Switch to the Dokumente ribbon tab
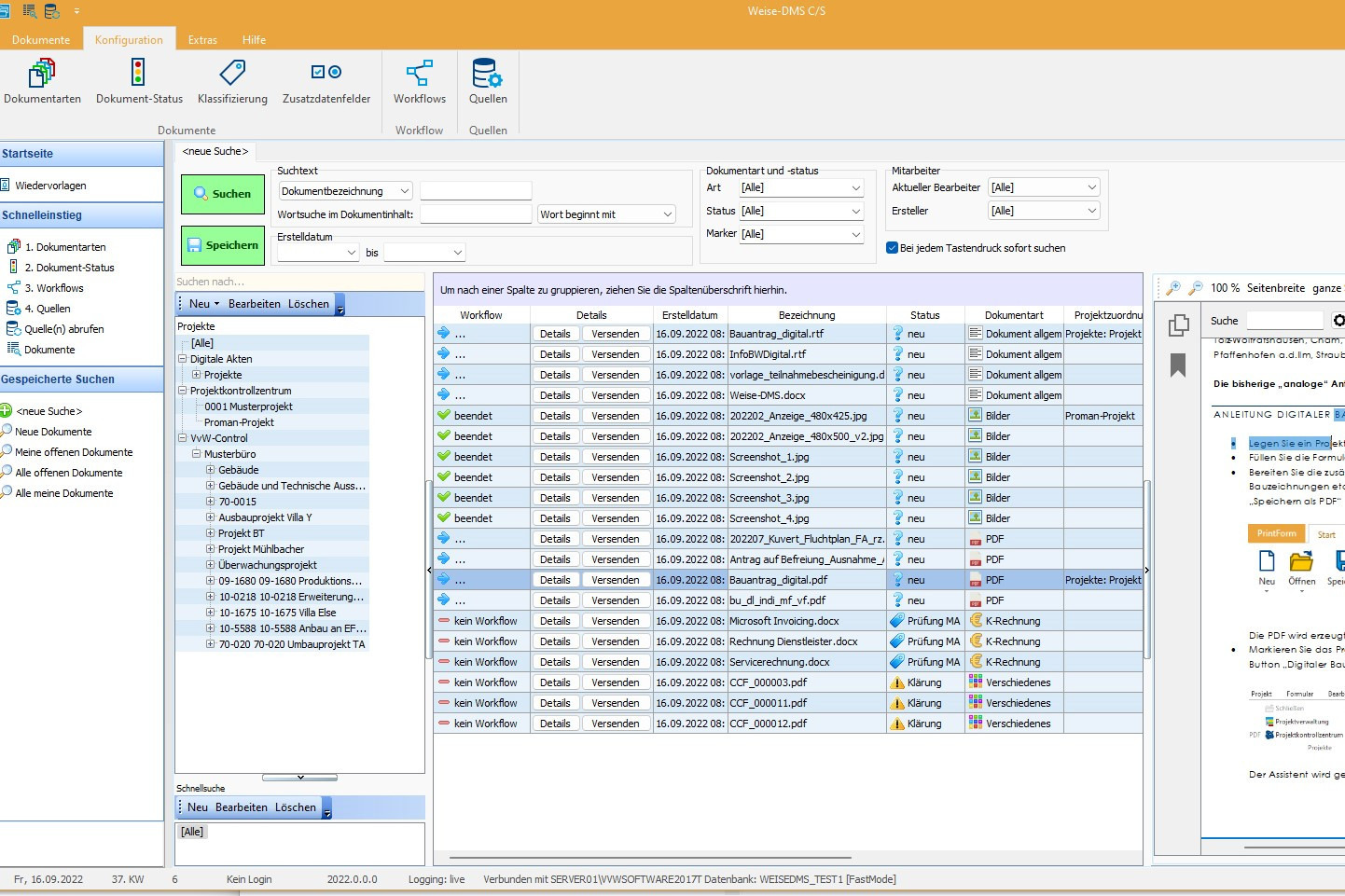The height and width of the screenshot is (896, 1345). pyautogui.click(x=41, y=40)
